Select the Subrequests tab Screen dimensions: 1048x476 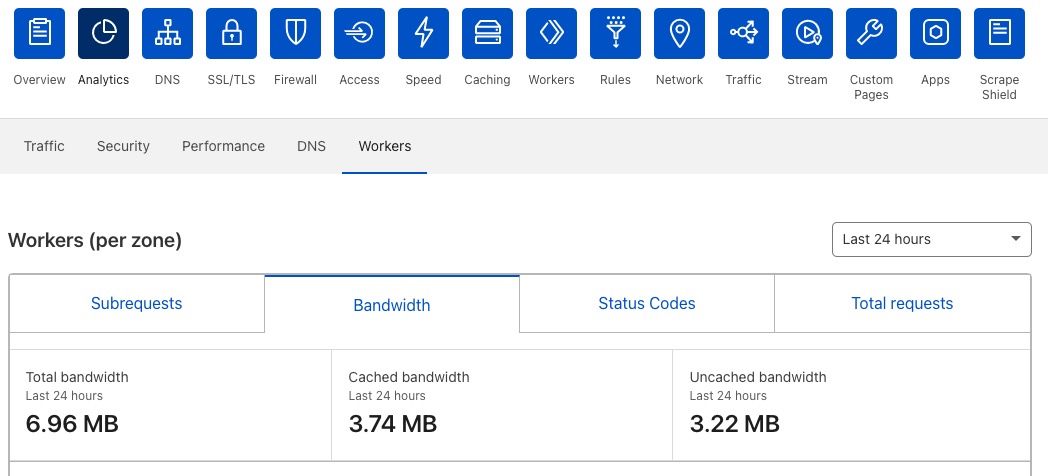coord(137,304)
